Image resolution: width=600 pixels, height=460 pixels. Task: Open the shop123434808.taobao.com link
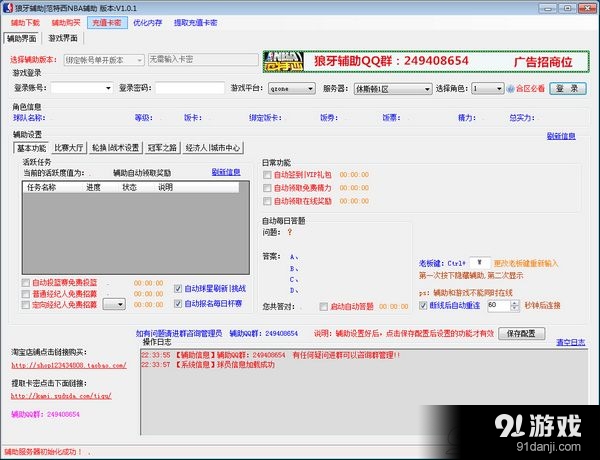[69, 365]
